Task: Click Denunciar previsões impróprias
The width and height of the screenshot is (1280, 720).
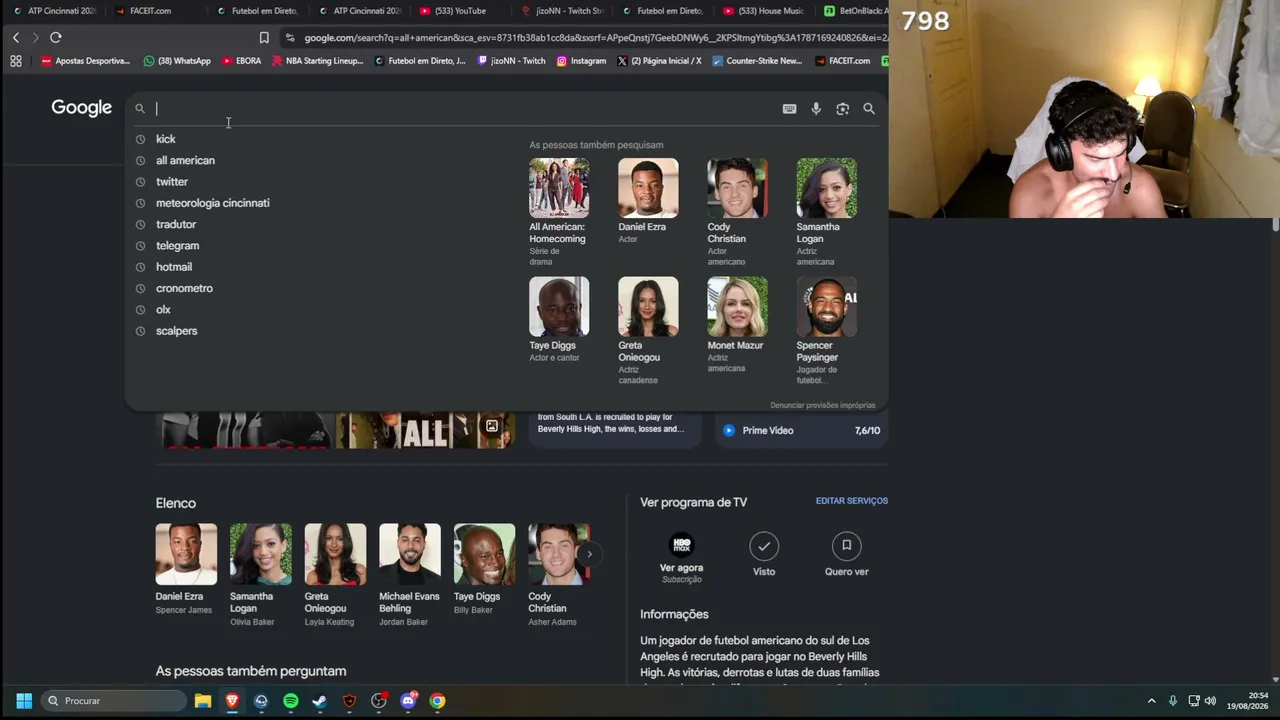Action: 822,405
